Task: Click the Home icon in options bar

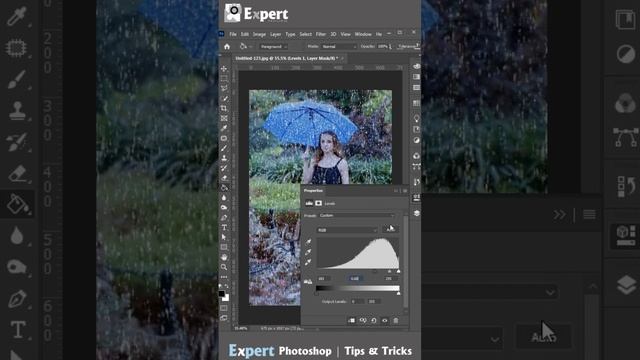Action: coord(227,47)
